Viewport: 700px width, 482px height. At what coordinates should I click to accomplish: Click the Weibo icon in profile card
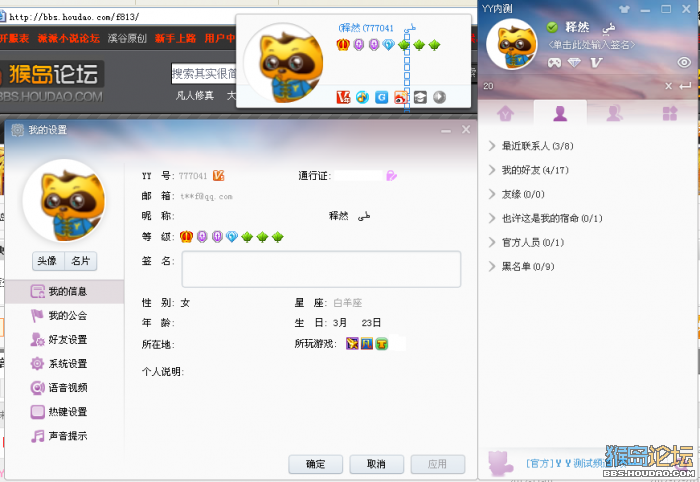click(401, 97)
